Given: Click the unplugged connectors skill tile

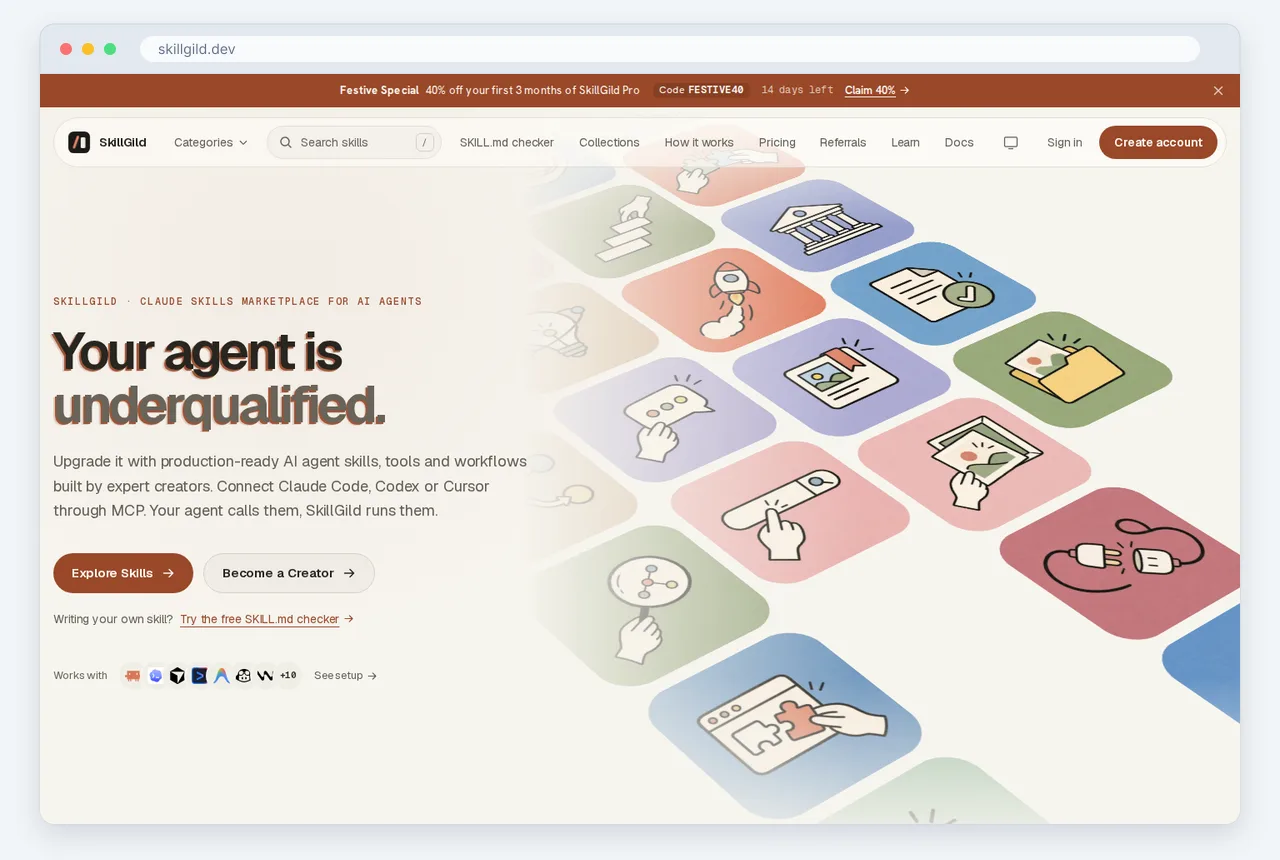Looking at the screenshot, I should (x=1122, y=562).
